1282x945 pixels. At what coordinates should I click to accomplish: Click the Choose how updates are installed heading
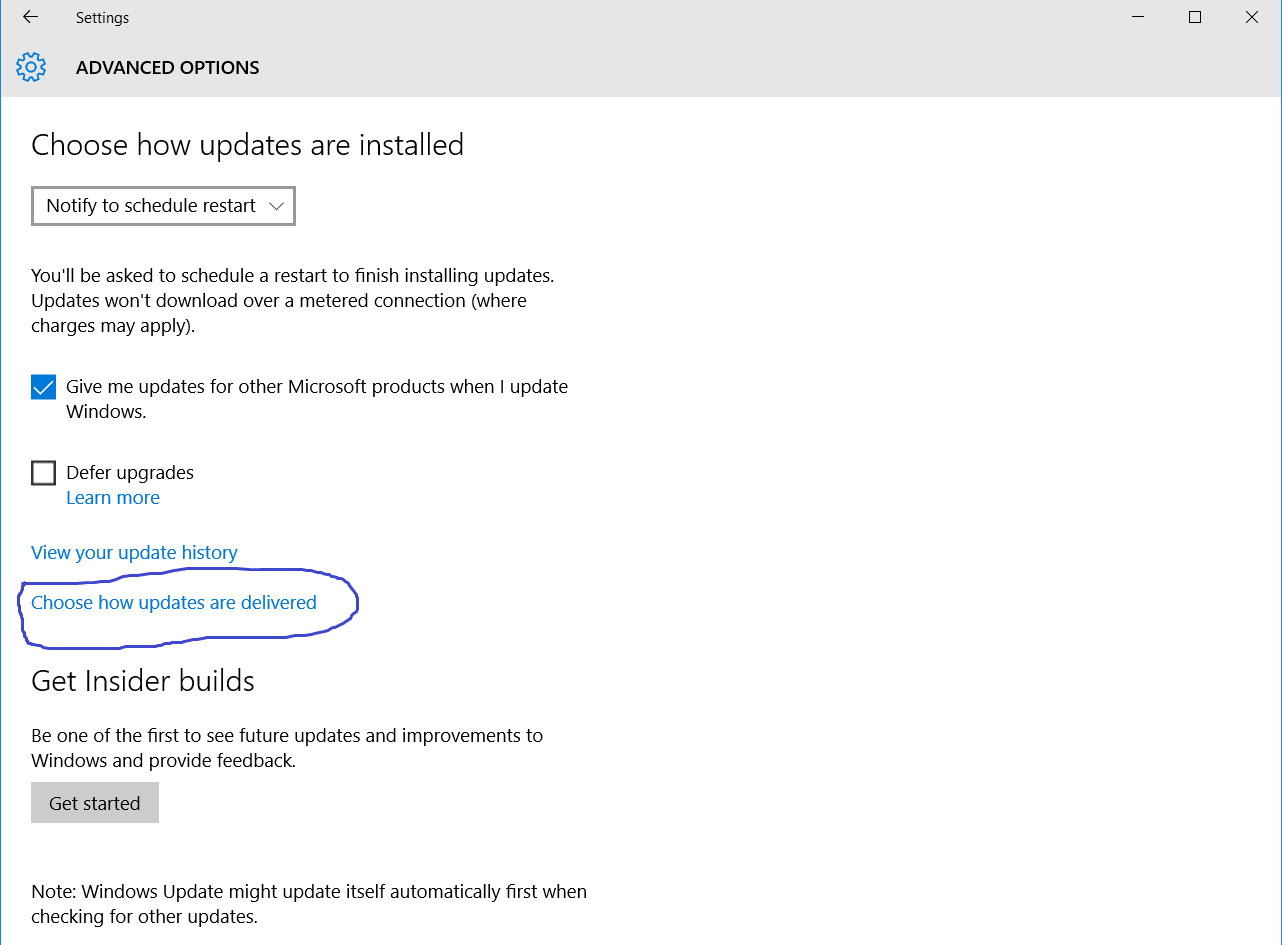248,145
